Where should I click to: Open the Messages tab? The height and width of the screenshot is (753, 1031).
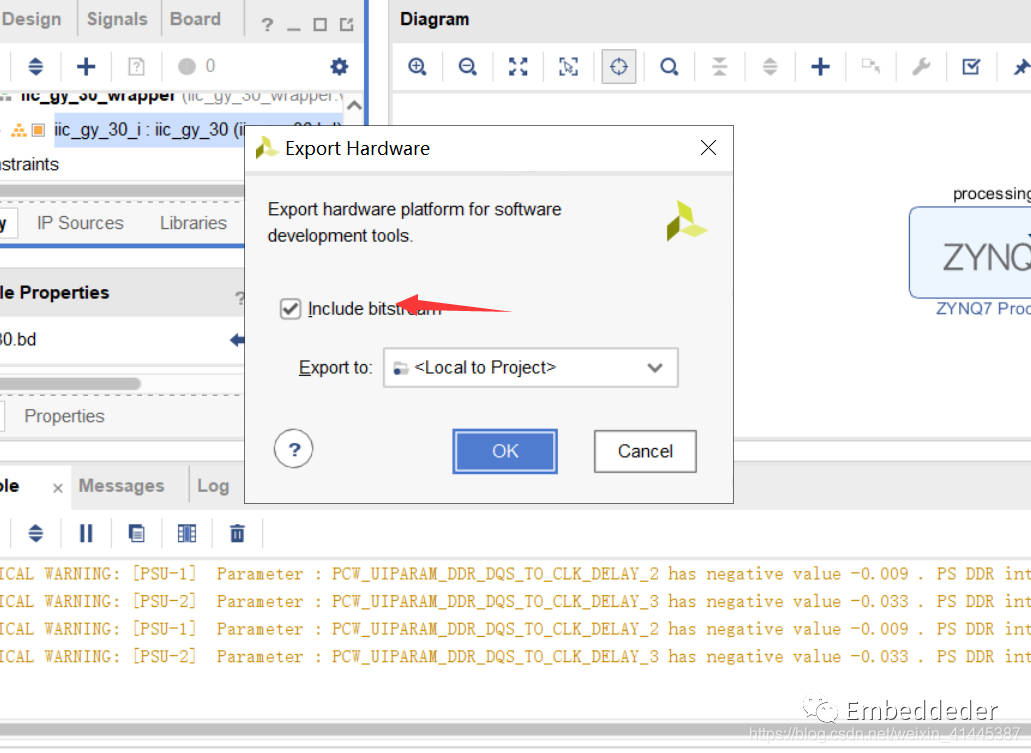pyautogui.click(x=121, y=486)
